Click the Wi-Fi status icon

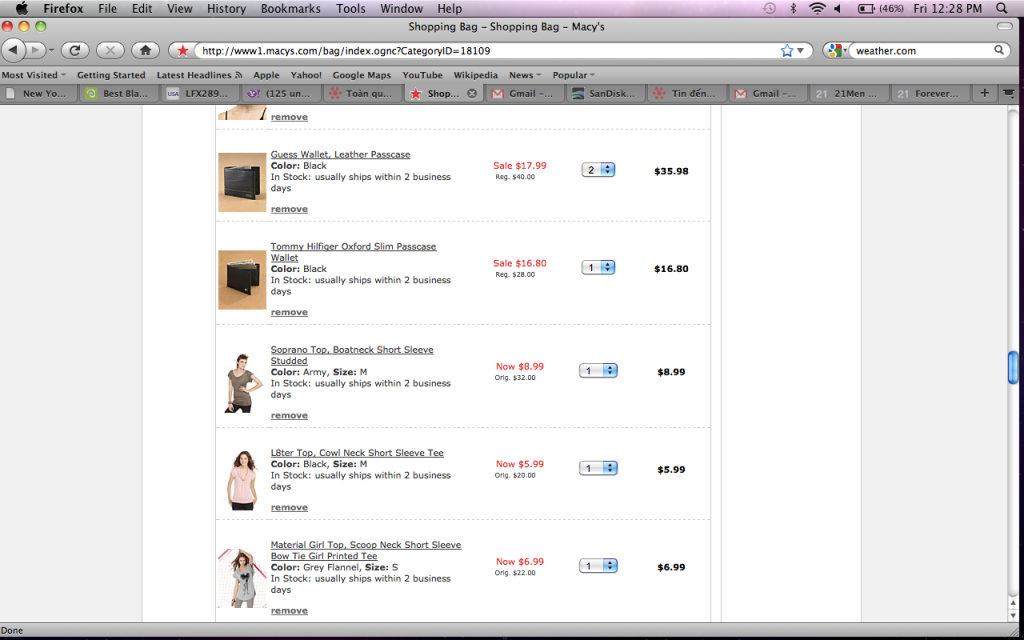817,8
